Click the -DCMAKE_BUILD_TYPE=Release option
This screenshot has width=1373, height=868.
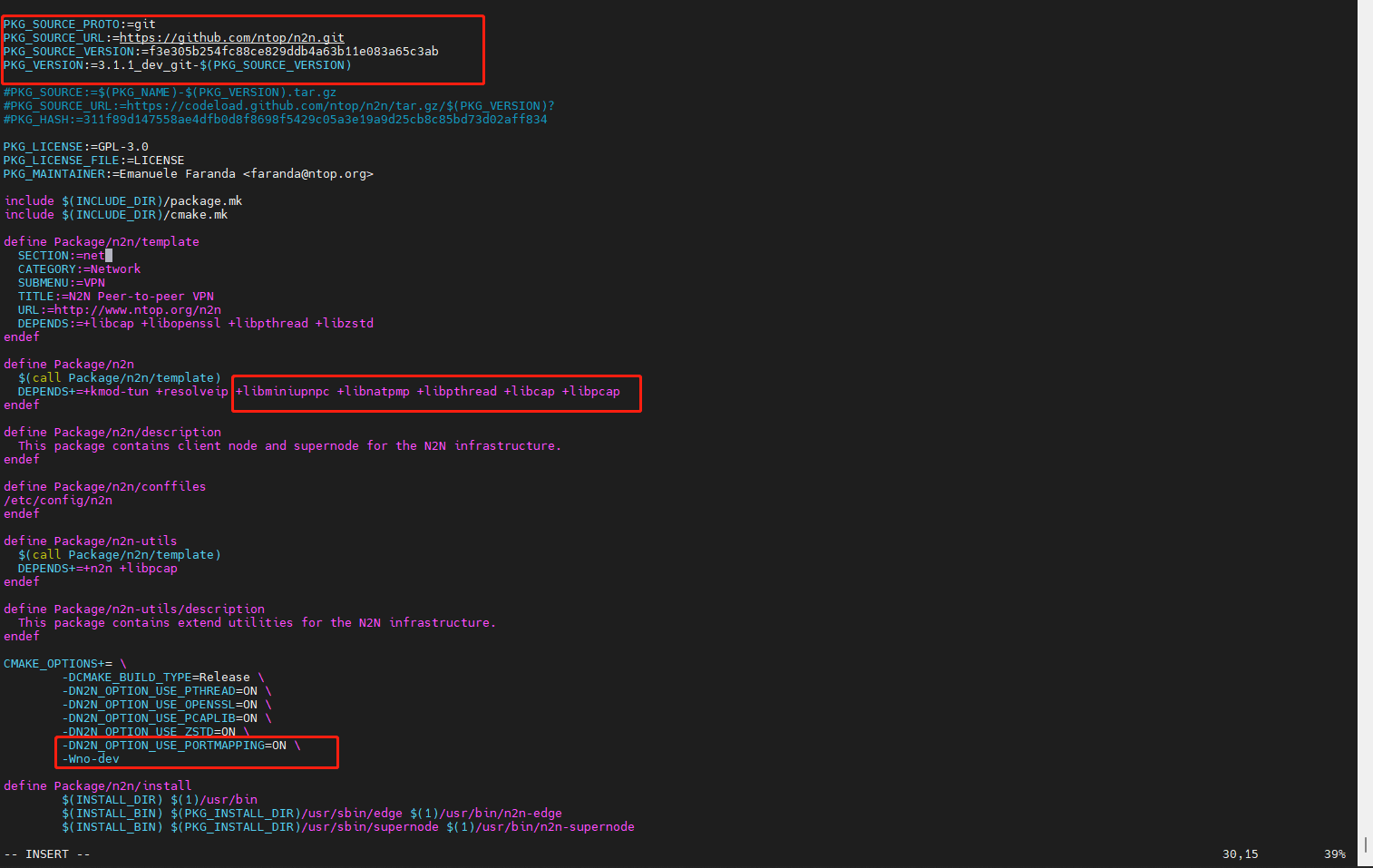click(x=156, y=678)
